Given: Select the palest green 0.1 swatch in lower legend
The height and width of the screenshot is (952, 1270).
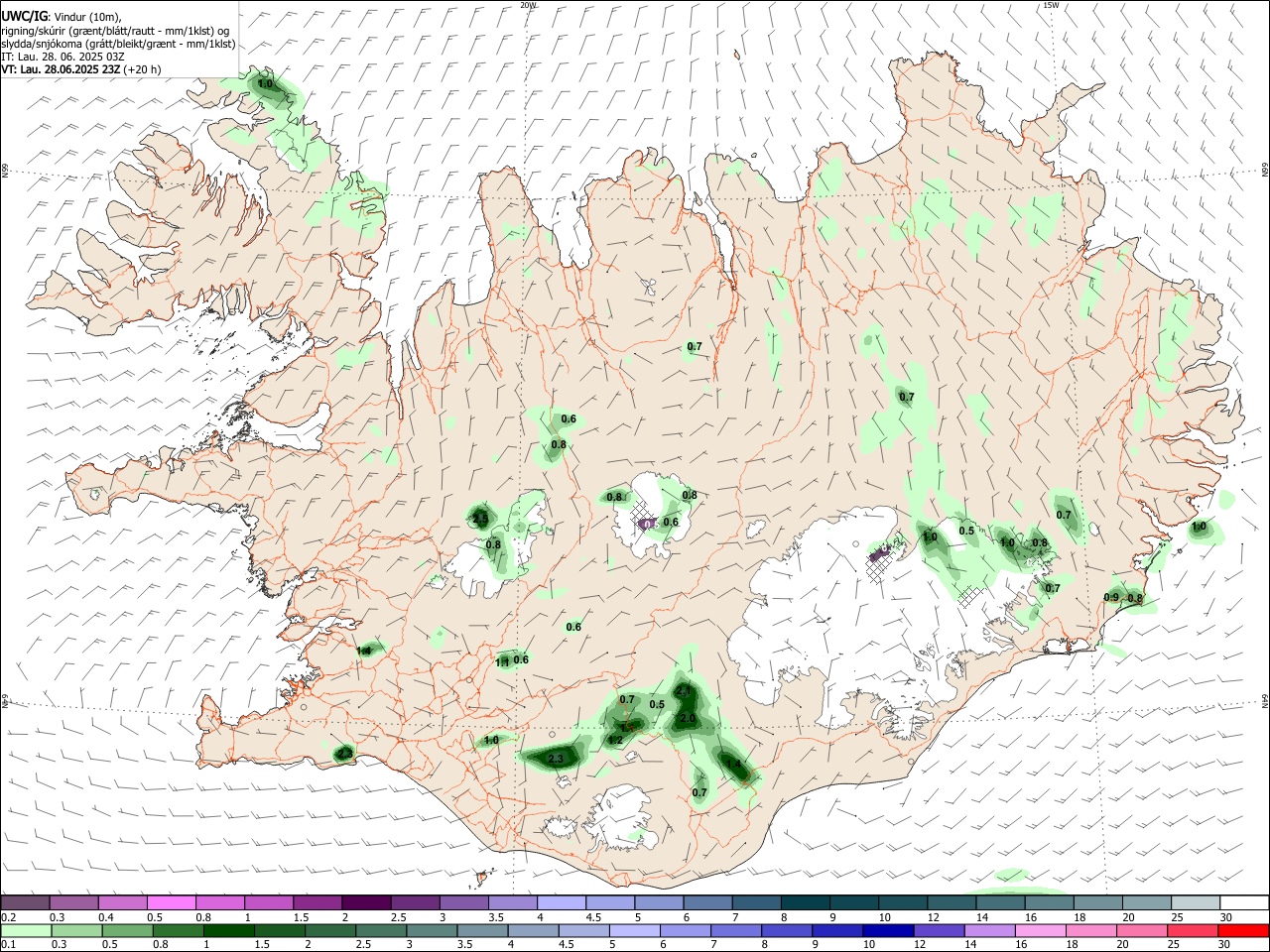Looking at the screenshot, I should pos(26,930).
